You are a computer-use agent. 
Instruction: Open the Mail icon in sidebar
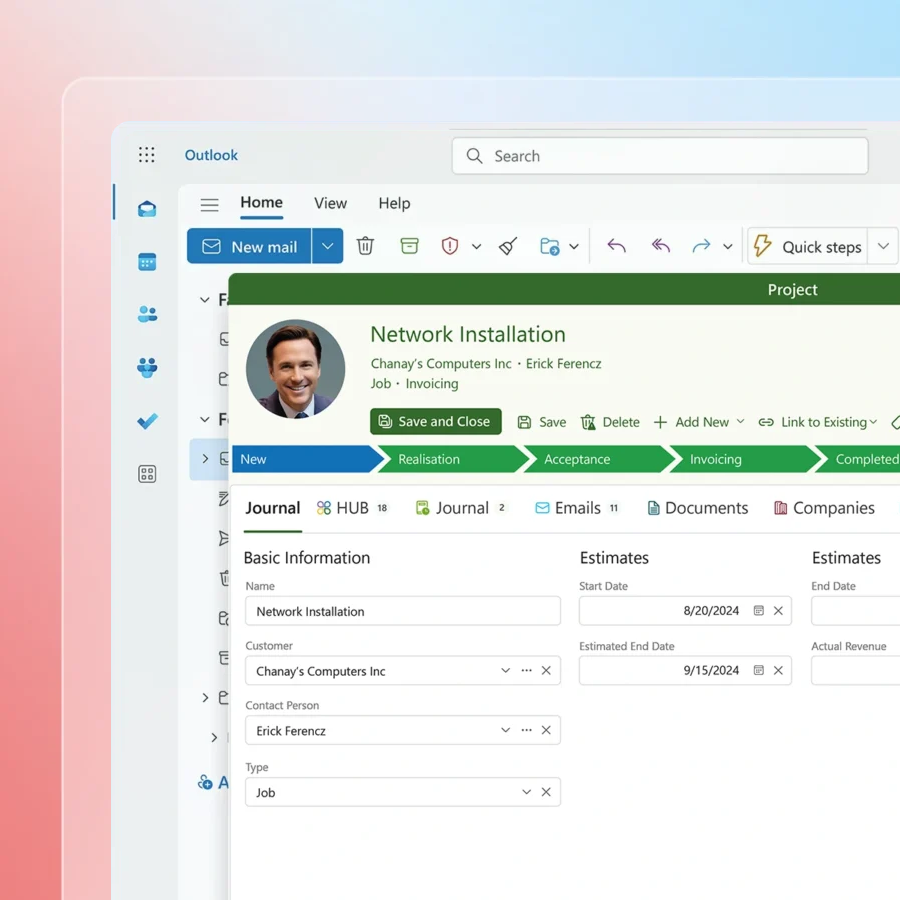147,209
